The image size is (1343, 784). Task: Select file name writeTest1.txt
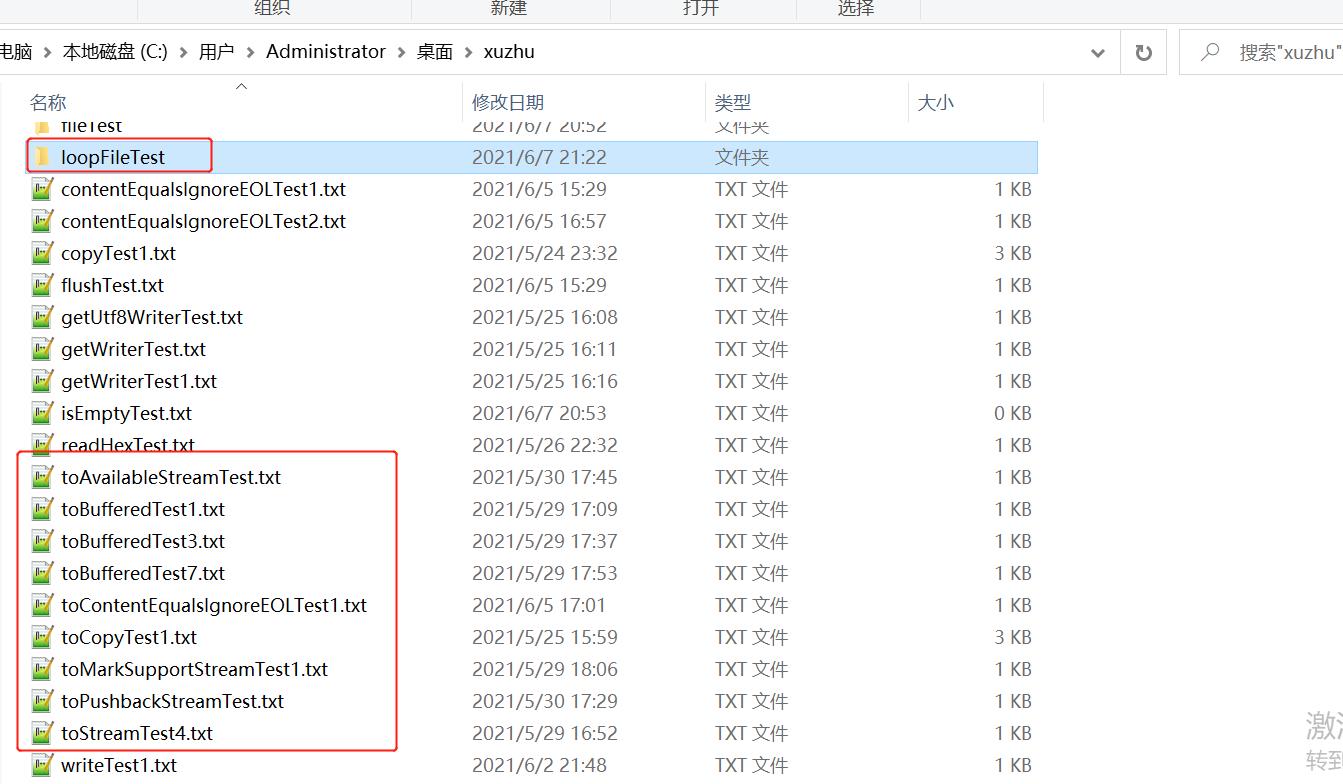(119, 765)
